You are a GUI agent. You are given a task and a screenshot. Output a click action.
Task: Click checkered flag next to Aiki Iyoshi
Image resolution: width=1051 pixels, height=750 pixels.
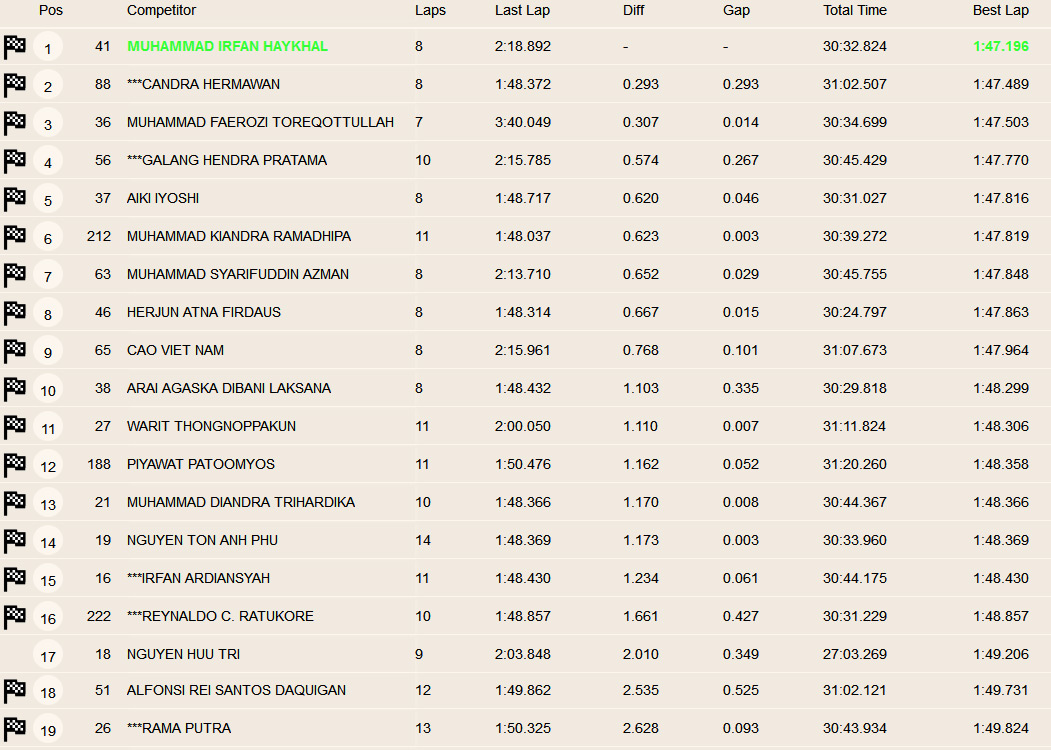[x=15, y=199]
